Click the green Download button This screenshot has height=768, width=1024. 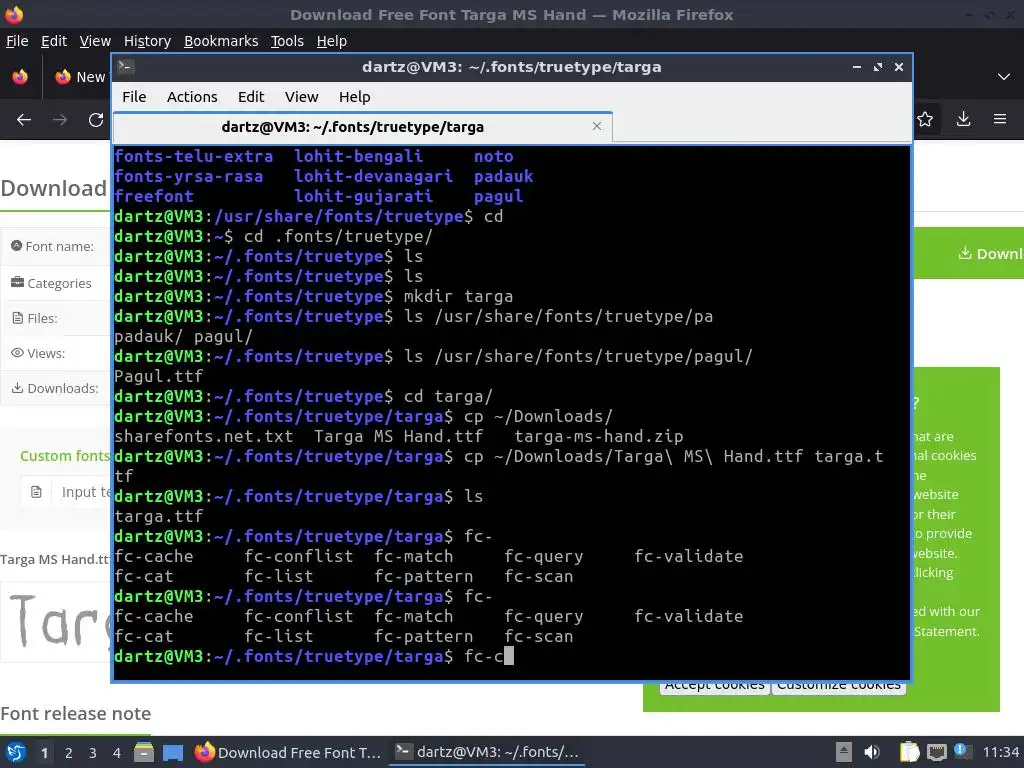click(x=968, y=253)
